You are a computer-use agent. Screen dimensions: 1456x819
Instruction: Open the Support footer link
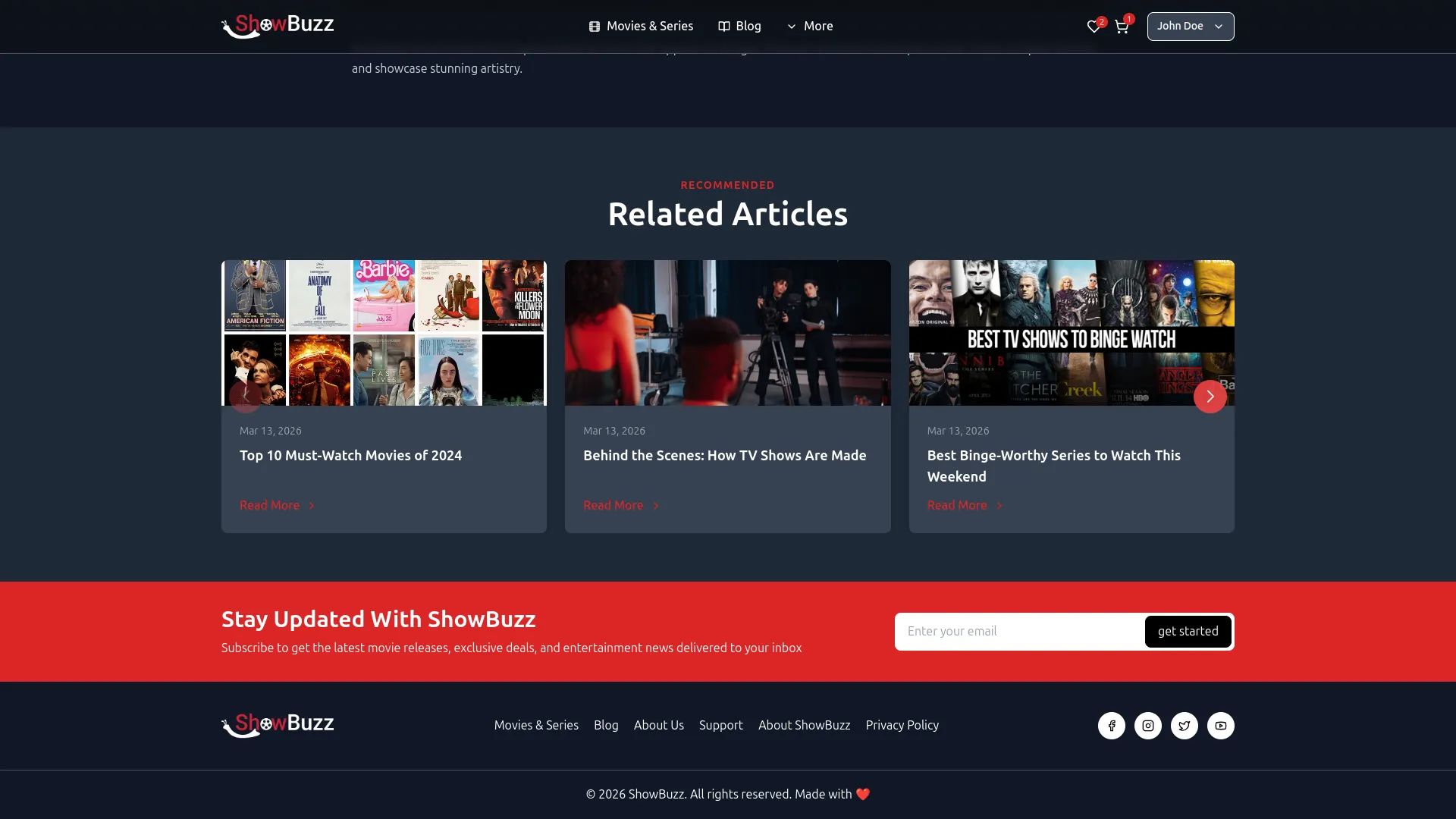click(720, 725)
